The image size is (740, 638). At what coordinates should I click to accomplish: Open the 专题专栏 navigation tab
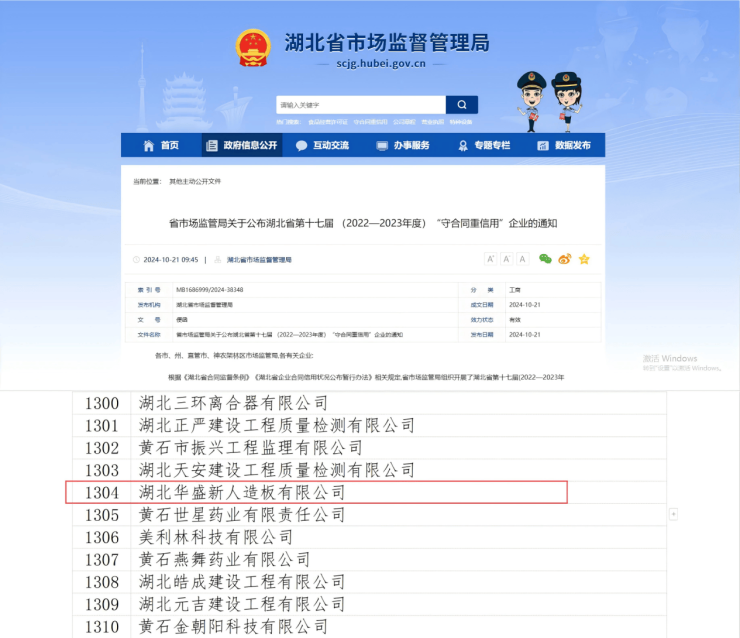484,145
